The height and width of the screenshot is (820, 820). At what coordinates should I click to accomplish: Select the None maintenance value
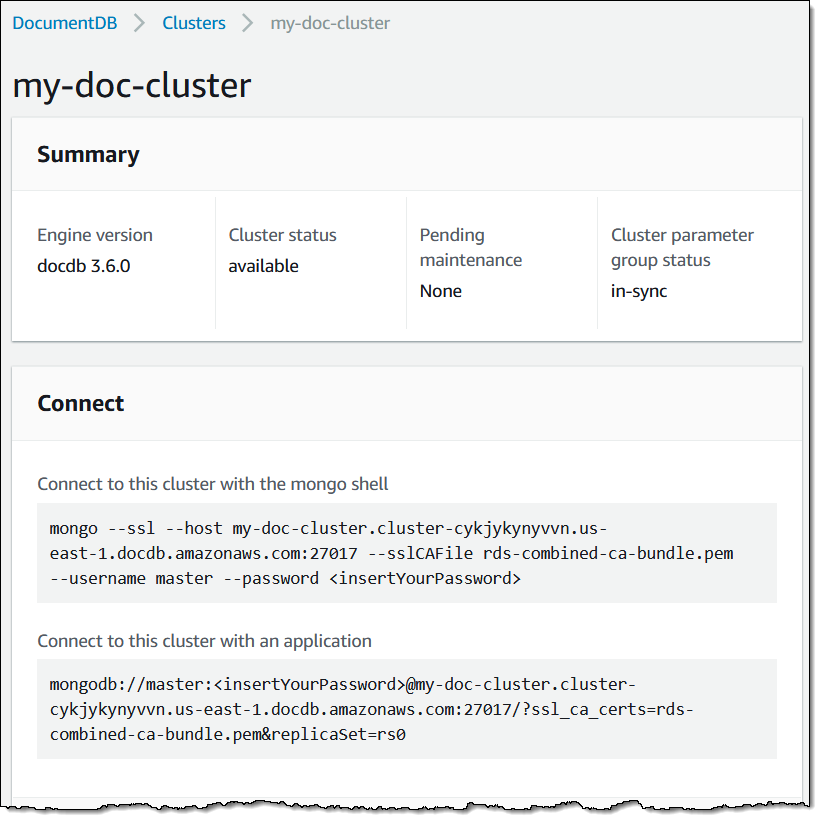(441, 291)
